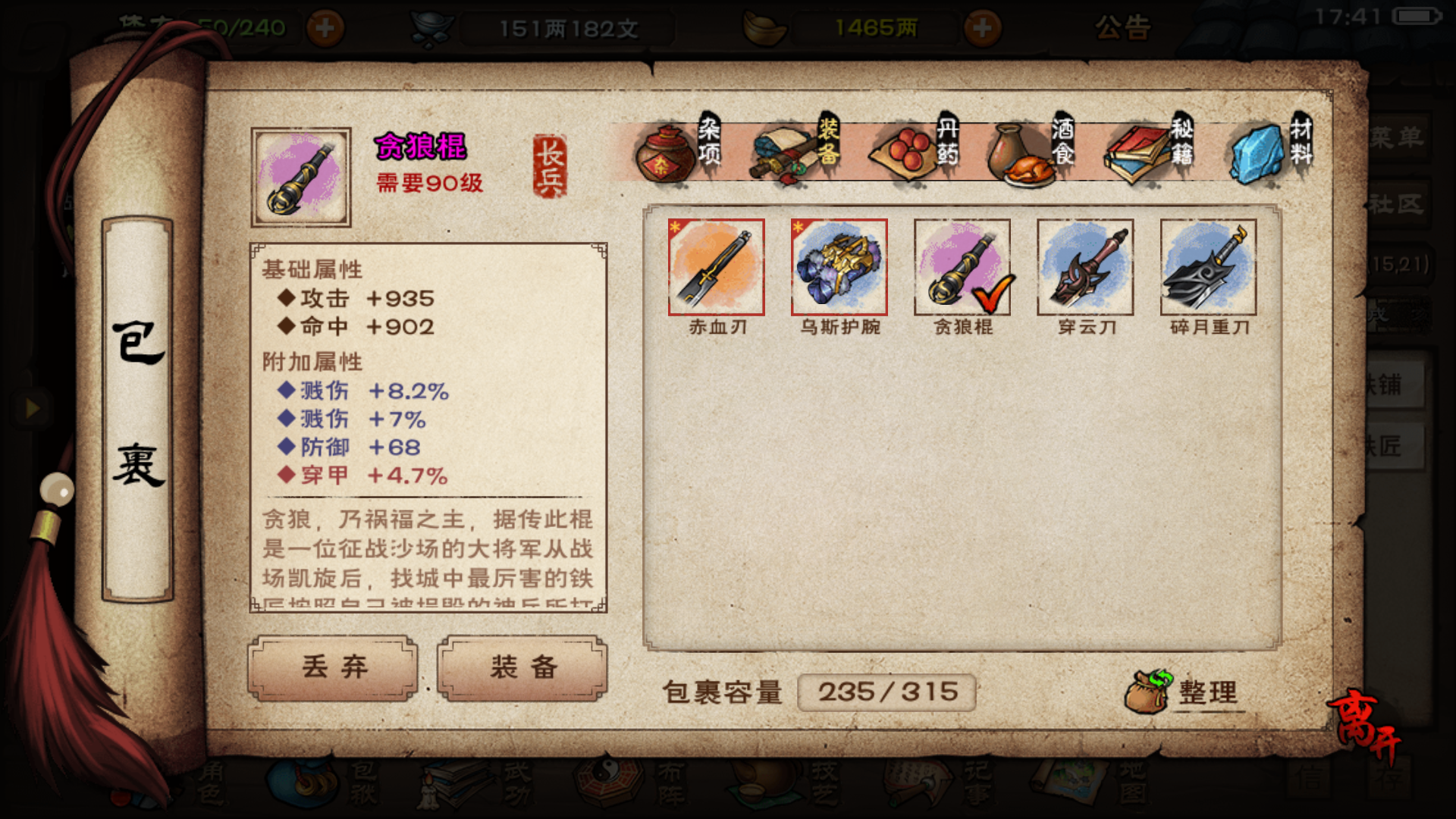Click the 装备 equip button
Viewport: 1456px width, 819px height.
pos(522,667)
